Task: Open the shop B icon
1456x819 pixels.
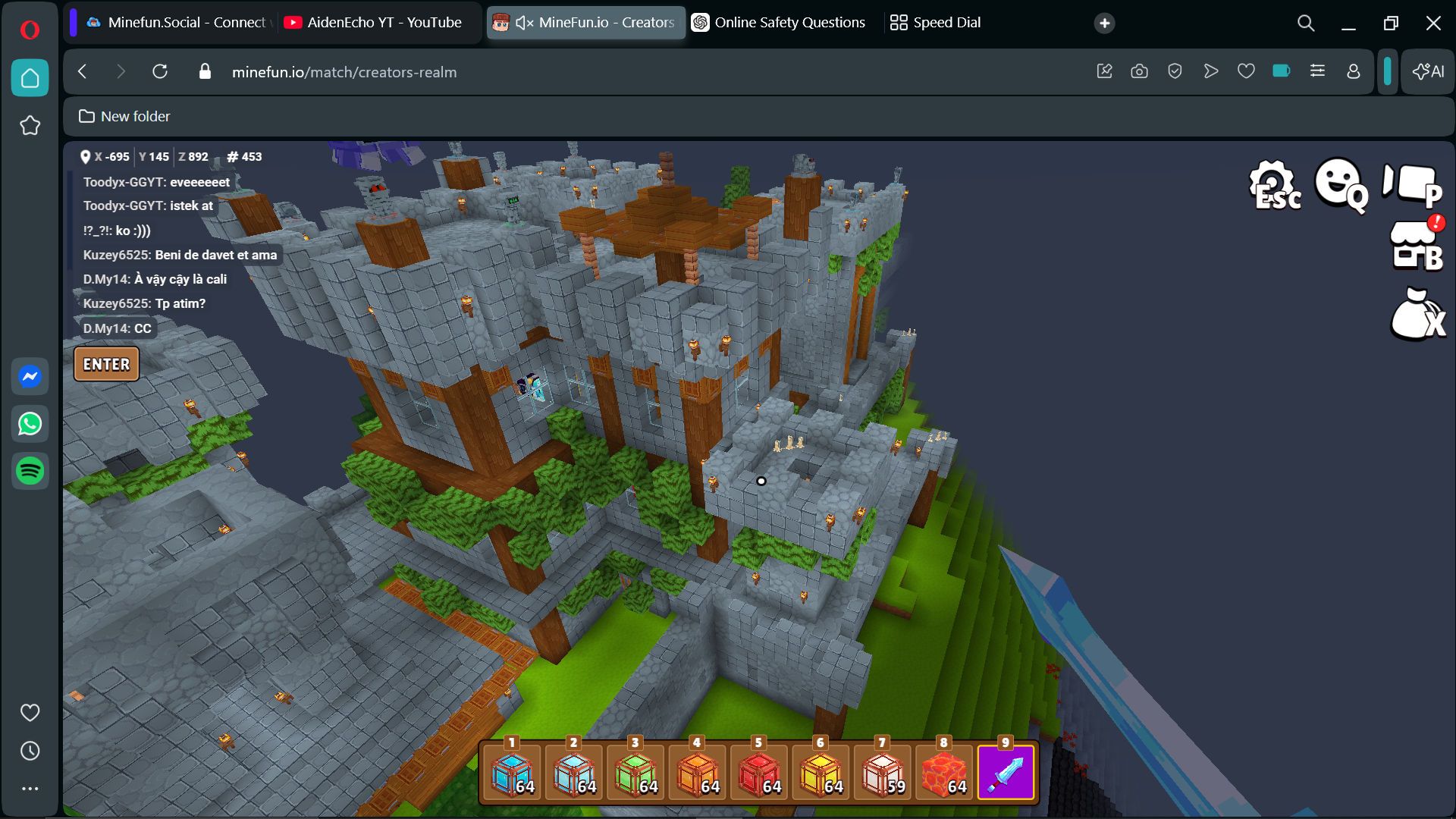Action: [1416, 246]
